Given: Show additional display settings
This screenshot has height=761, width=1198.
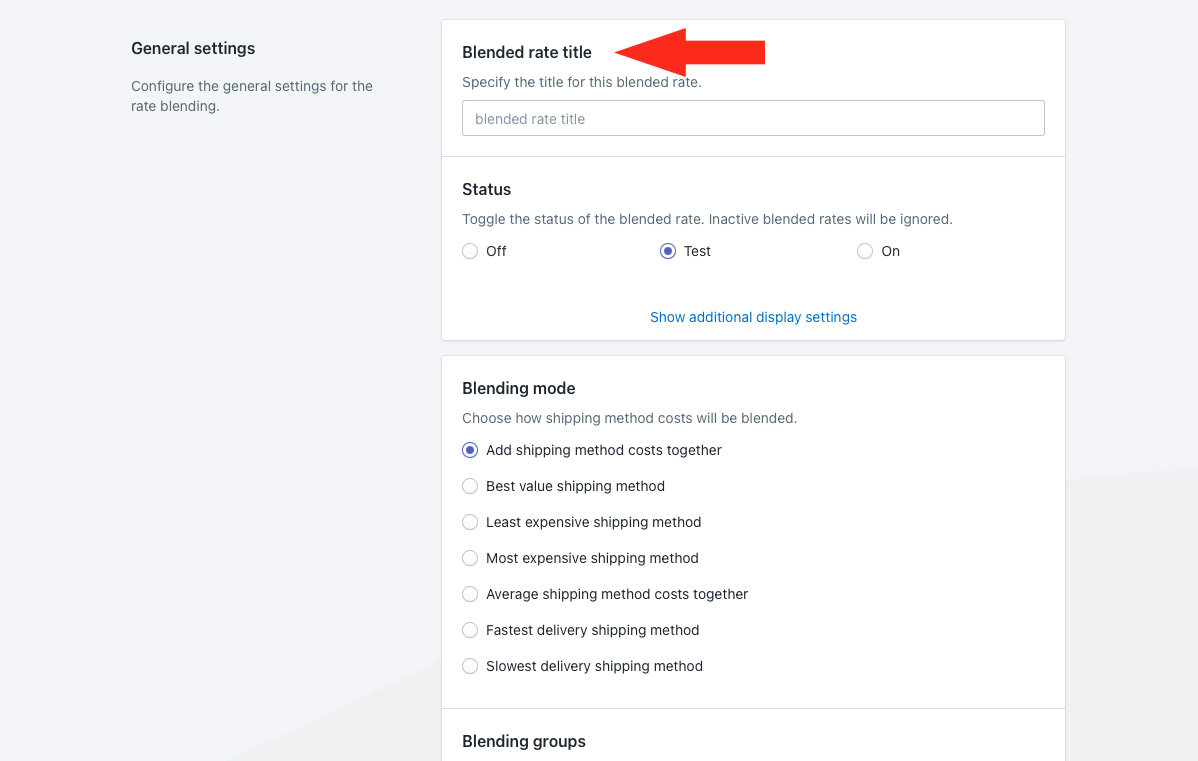Looking at the screenshot, I should [x=753, y=317].
